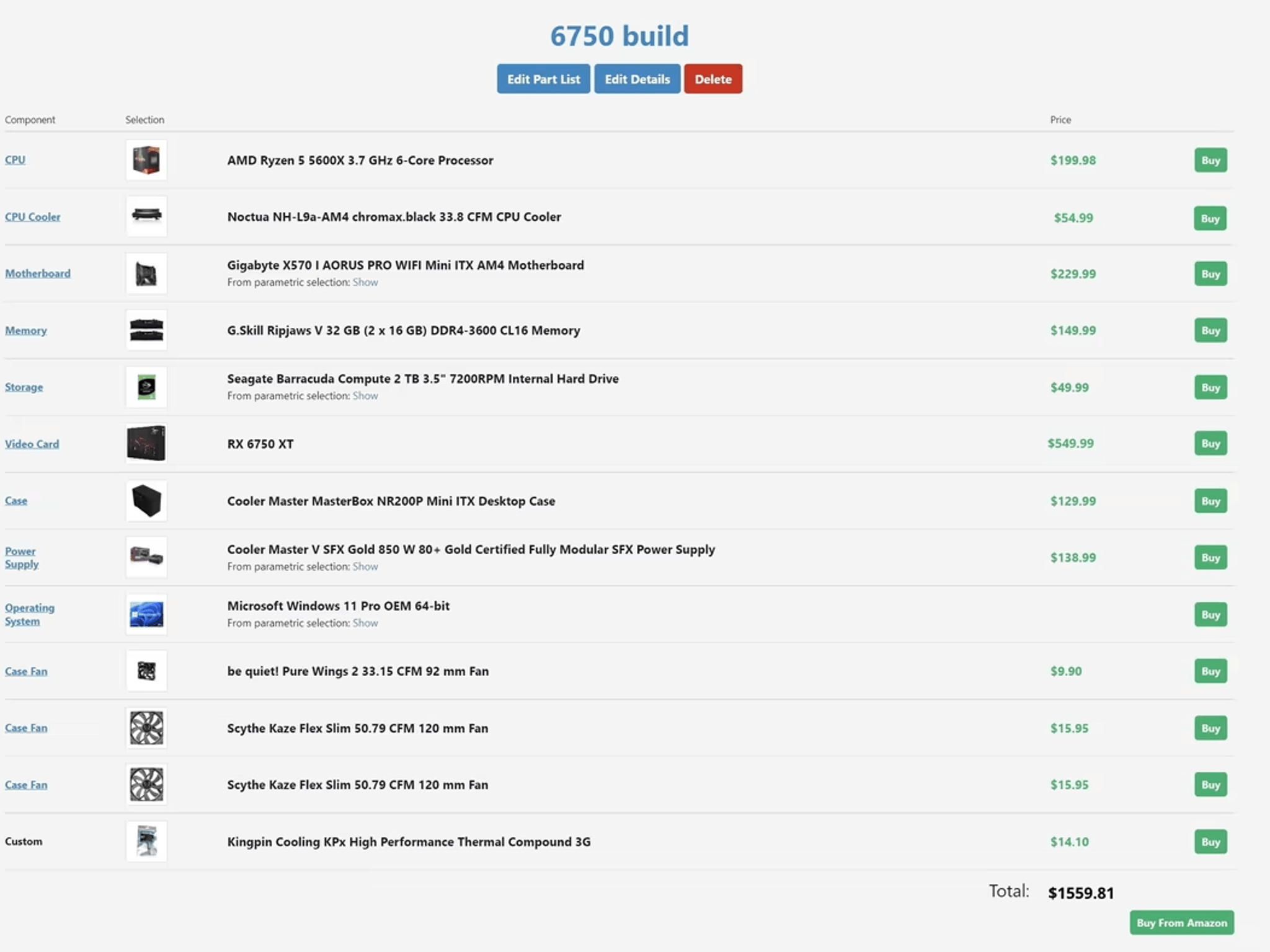
Task: Show parametric selection for the operating system
Action: tap(365, 624)
